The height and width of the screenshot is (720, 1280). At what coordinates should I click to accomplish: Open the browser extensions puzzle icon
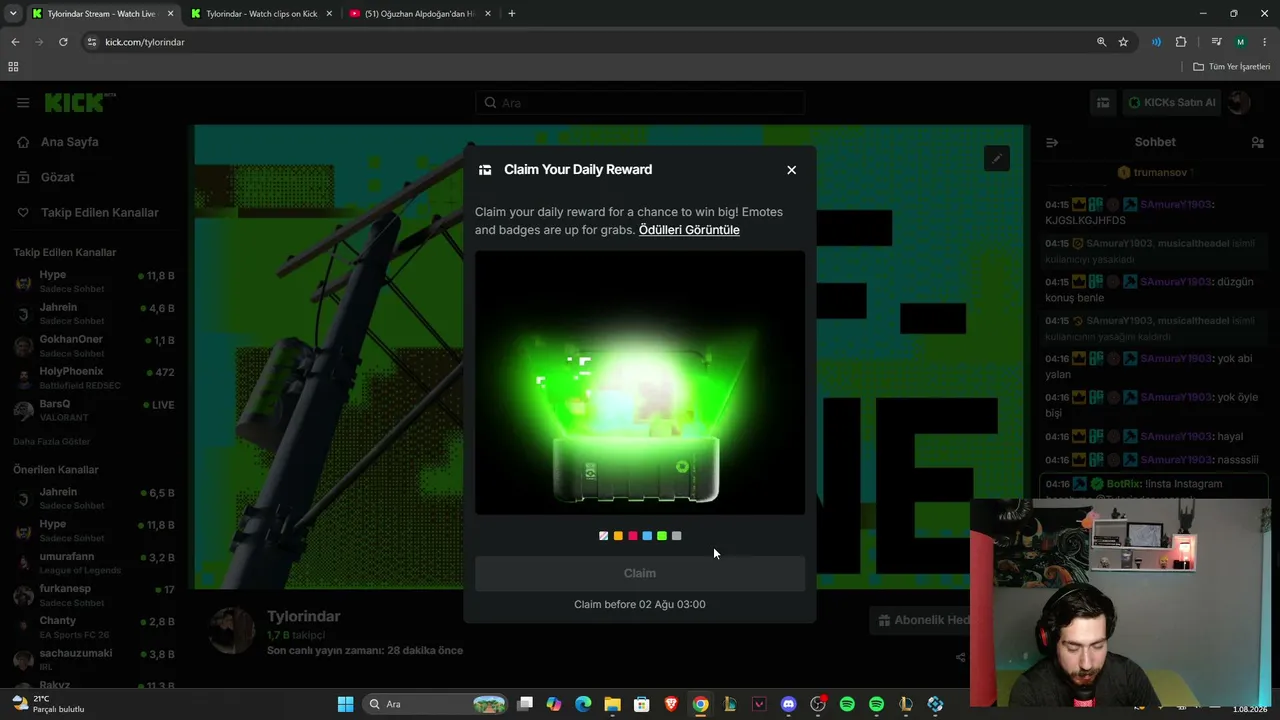point(1181,42)
